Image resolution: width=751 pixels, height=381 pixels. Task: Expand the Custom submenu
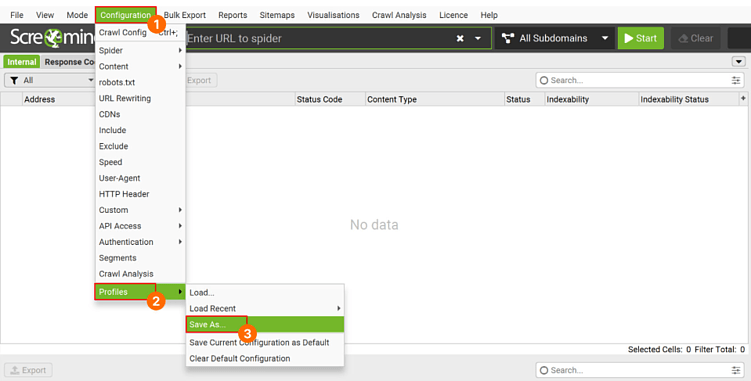click(x=140, y=210)
